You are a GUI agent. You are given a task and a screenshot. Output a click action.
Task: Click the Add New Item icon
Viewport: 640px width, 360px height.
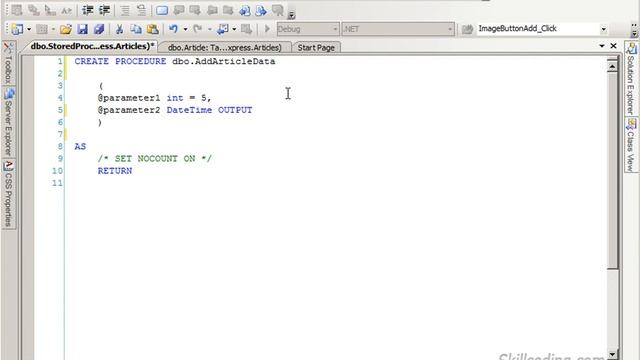tap(42, 29)
